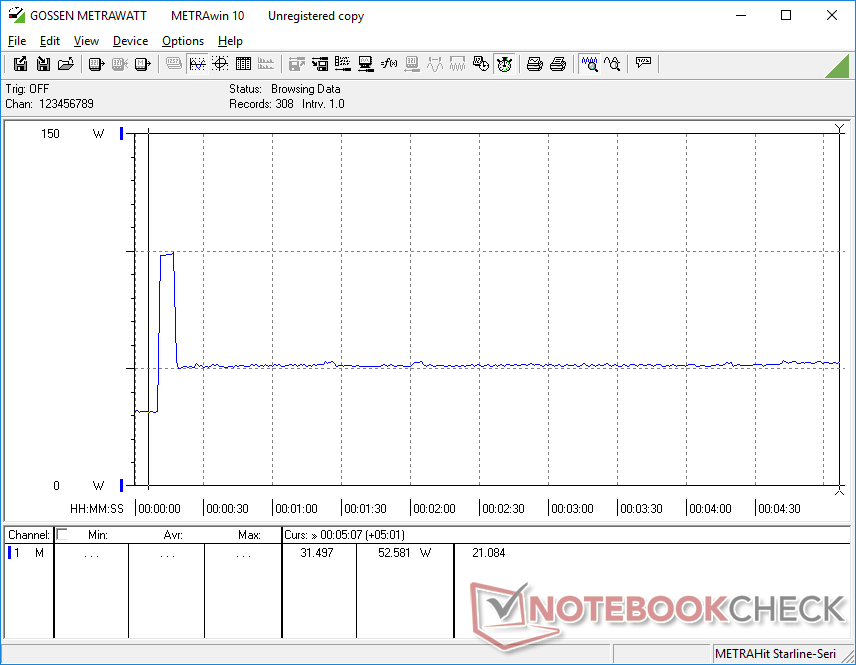Image resolution: width=856 pixels, height=665 pixels.
Task: Click the Max: column header
Action: [x=249, y=535]
